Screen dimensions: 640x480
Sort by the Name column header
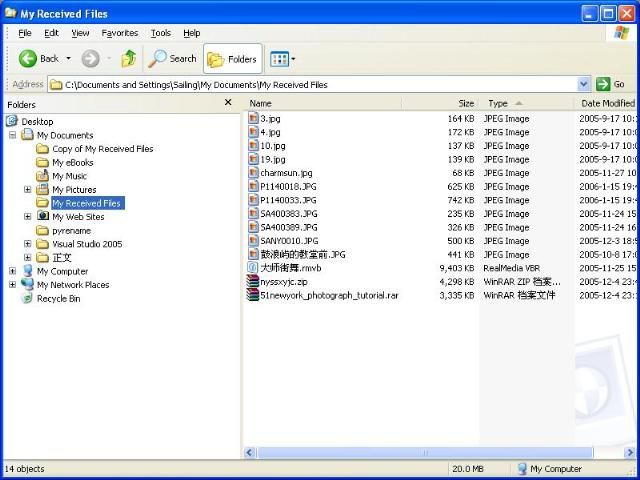point(323,103)
